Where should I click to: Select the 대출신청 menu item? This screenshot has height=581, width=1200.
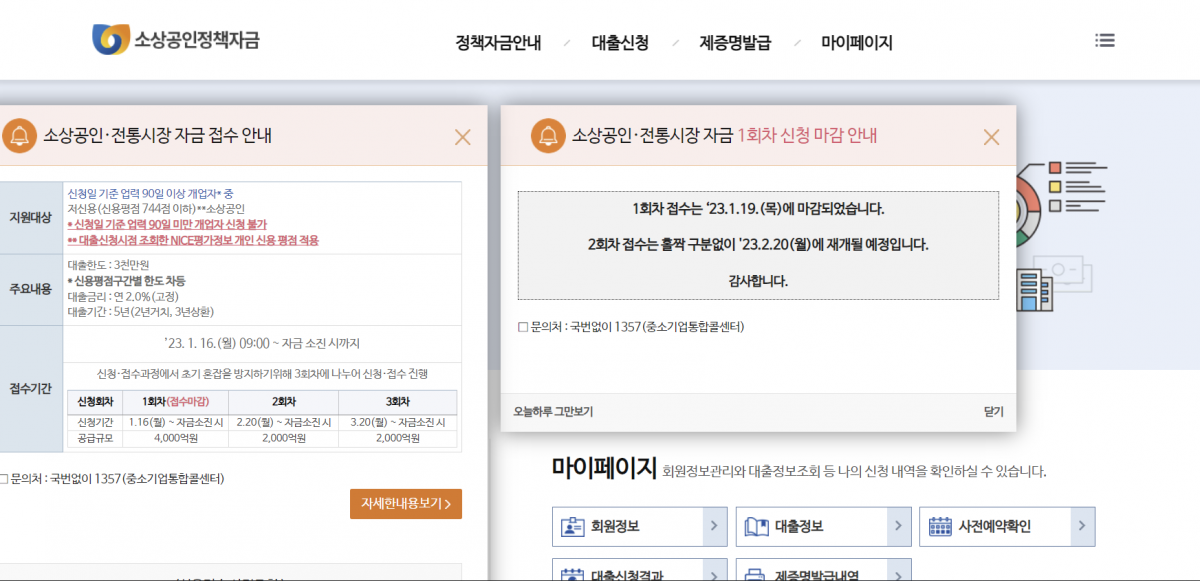pyautogui.click(x=621, y=43)
